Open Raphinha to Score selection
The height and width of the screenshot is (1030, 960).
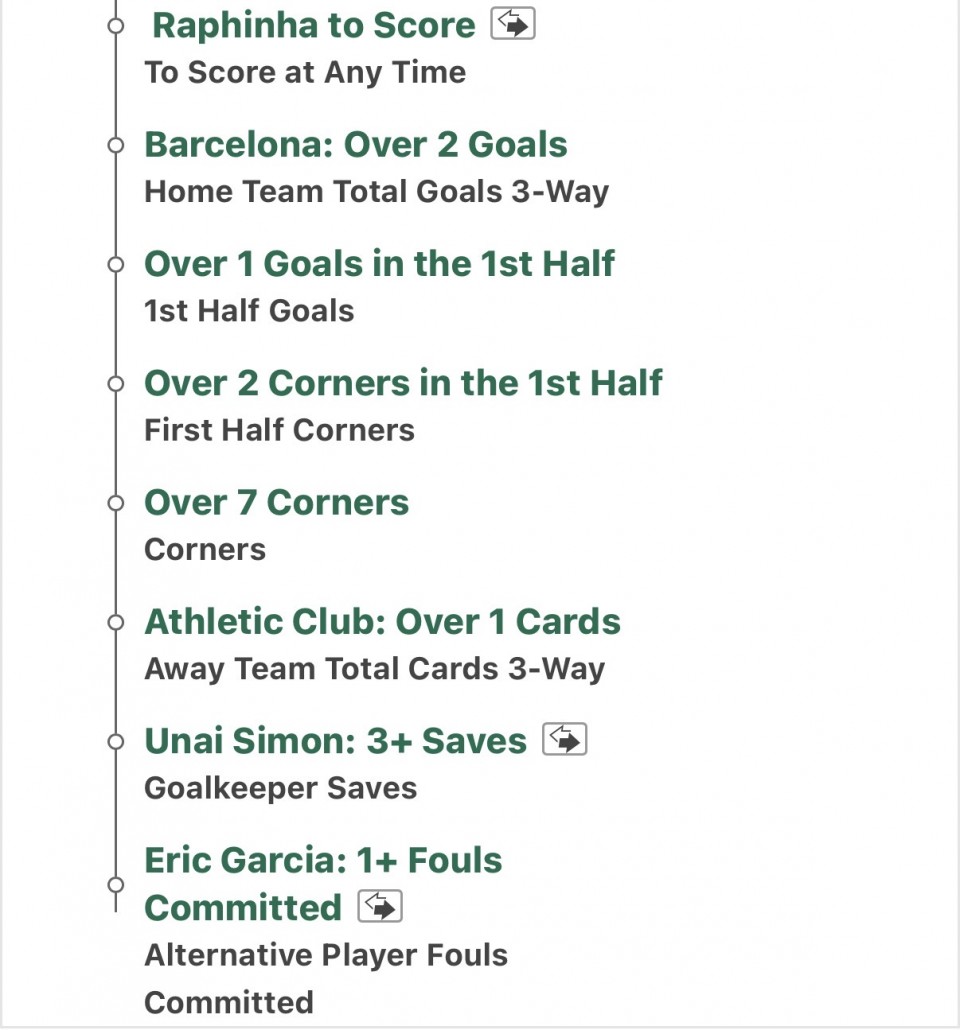point(313,26)
